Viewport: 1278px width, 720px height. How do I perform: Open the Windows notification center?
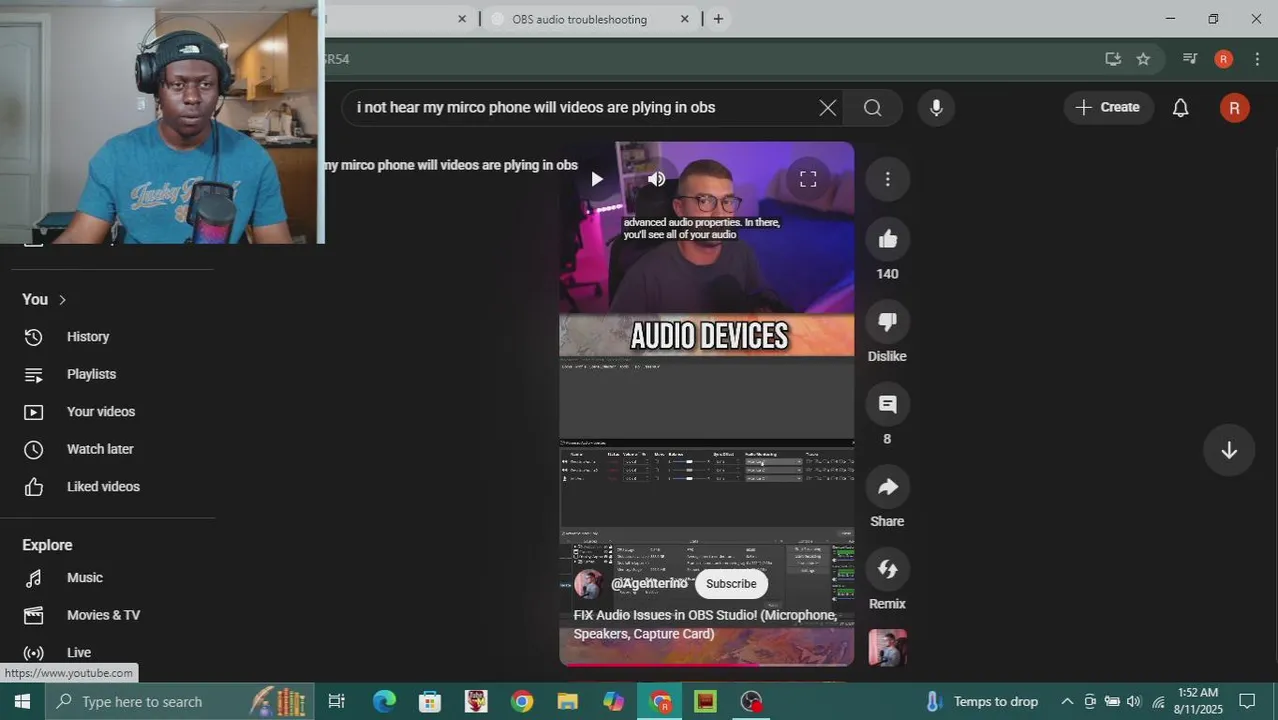pos(1247,702)
